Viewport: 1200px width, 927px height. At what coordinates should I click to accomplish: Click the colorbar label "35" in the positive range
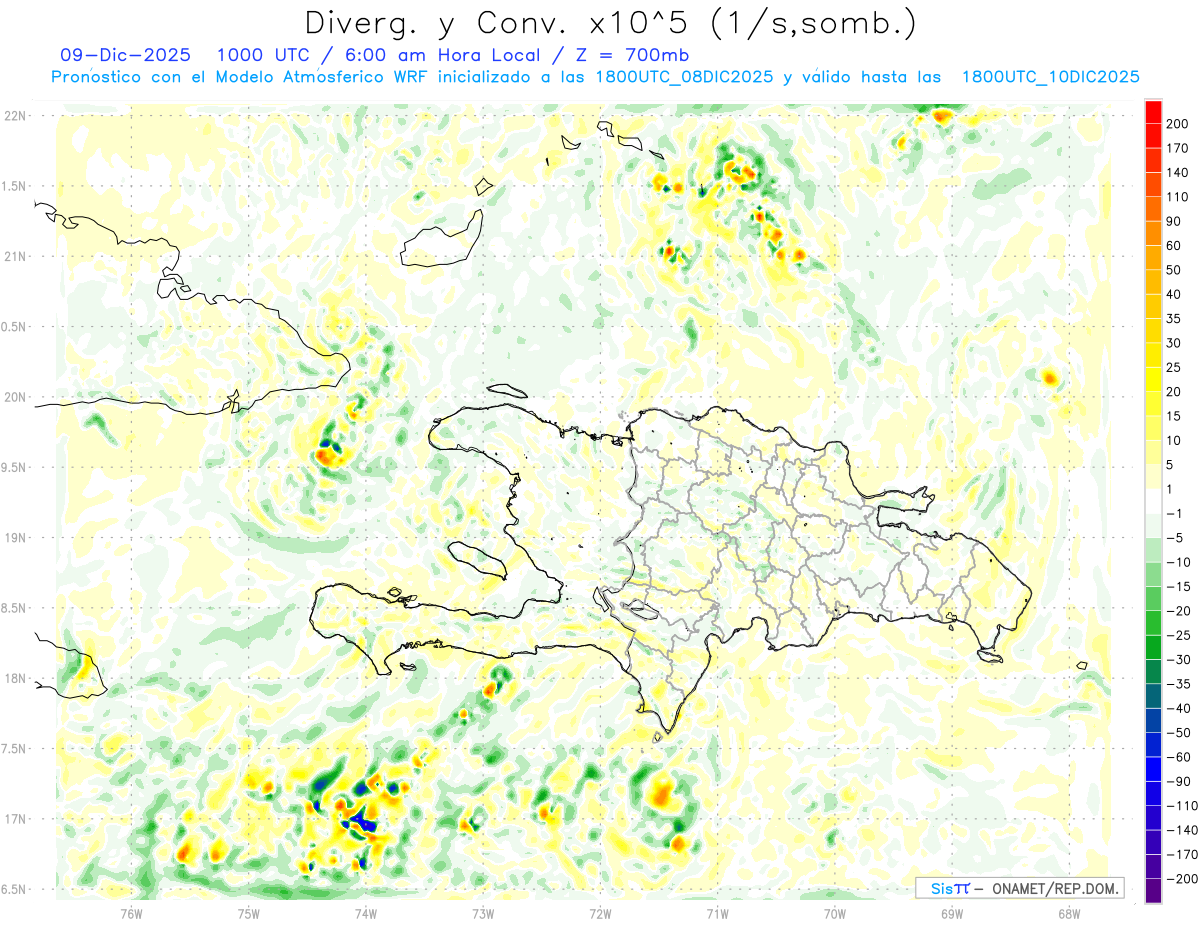pyautogui.click(x=1174, y=319)
